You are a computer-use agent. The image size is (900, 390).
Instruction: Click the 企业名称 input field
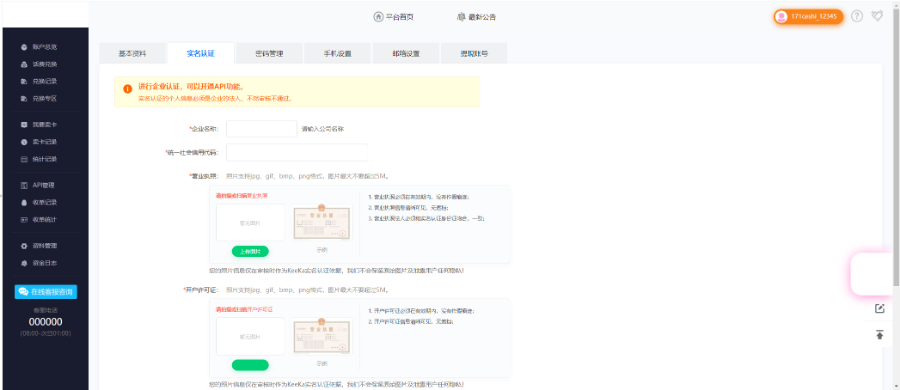[x=262, y=129]
